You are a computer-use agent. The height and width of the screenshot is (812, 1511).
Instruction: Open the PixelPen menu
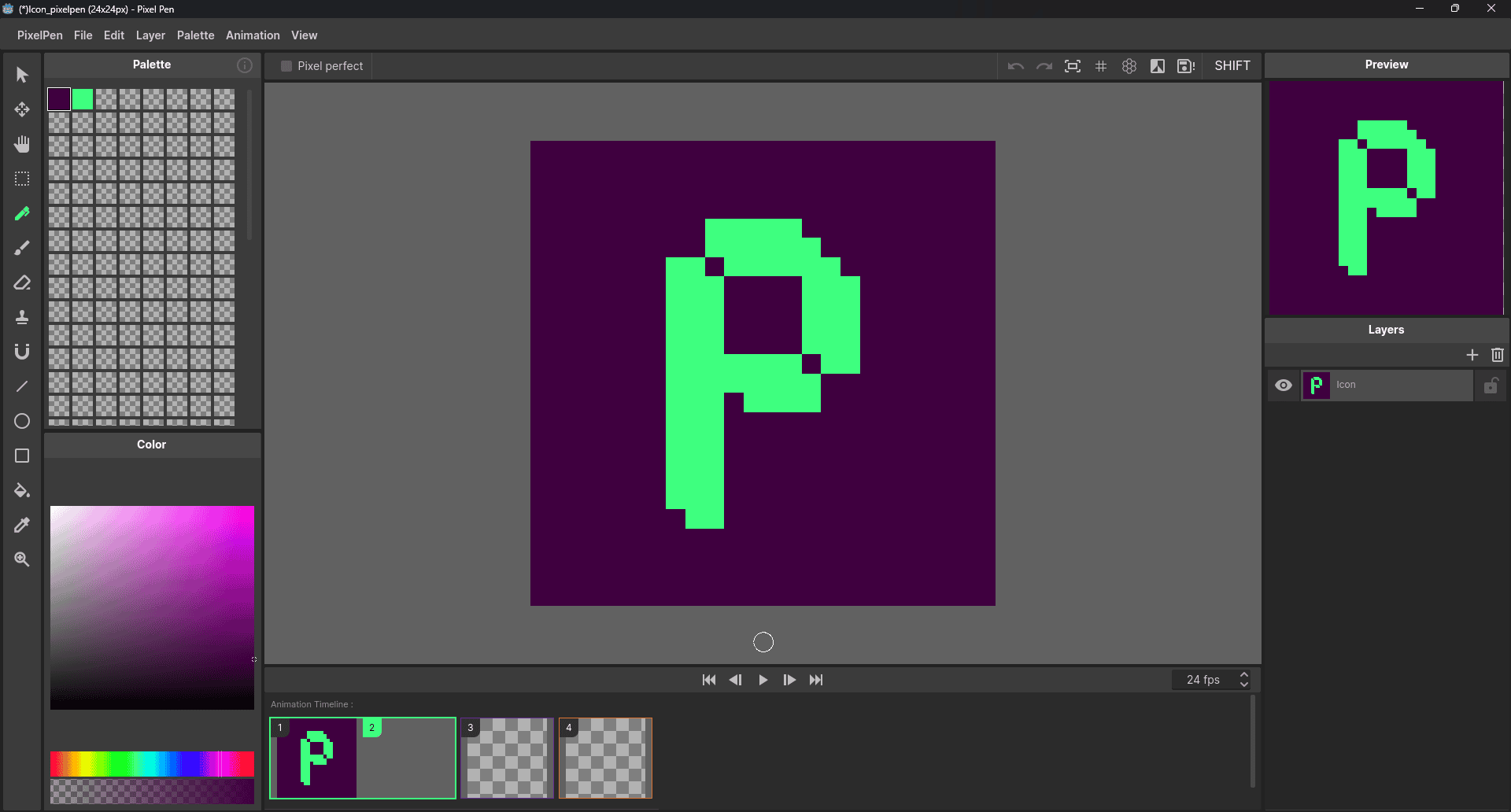tap(40, 35)
